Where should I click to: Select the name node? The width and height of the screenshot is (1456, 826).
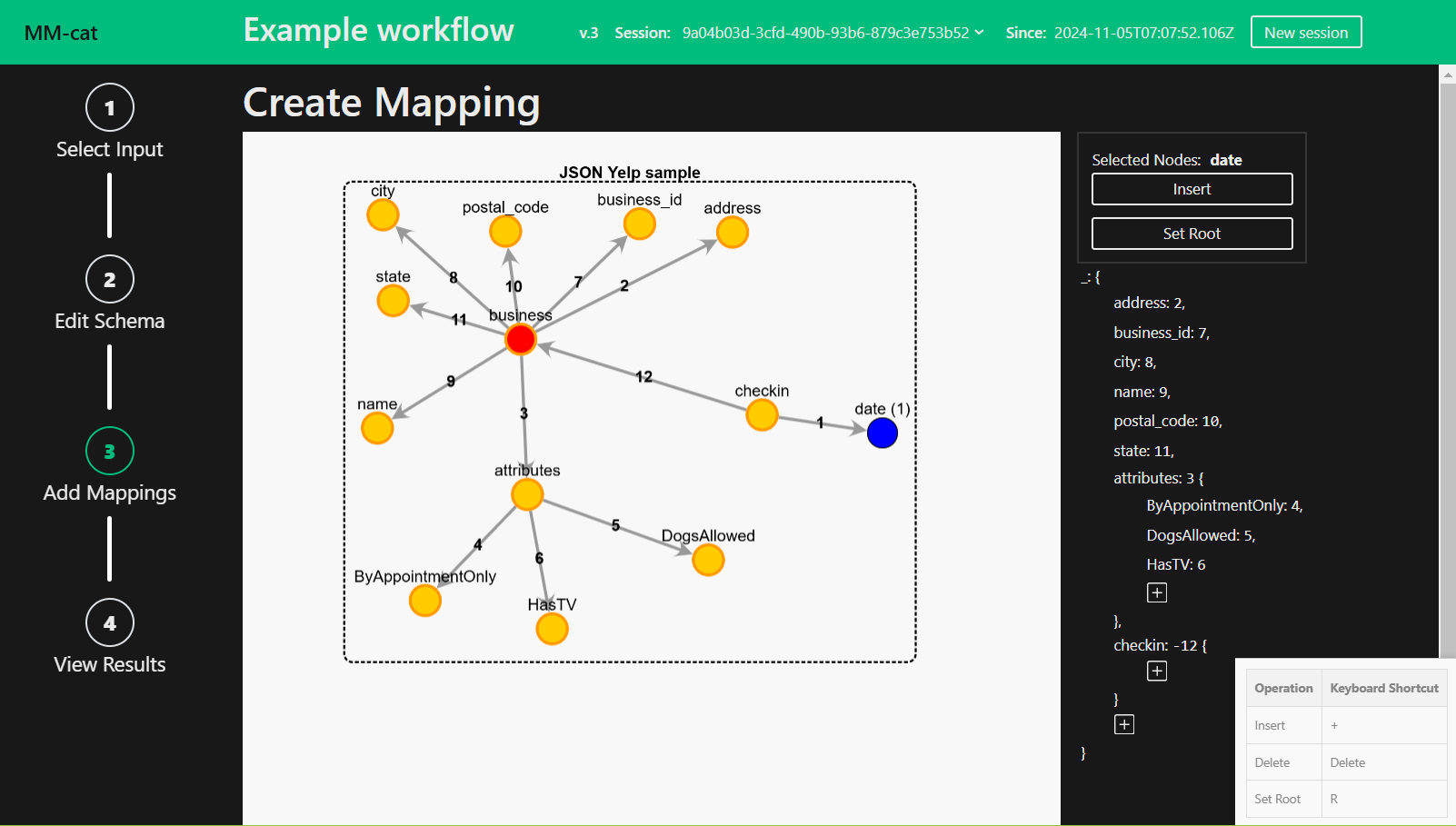377,427
